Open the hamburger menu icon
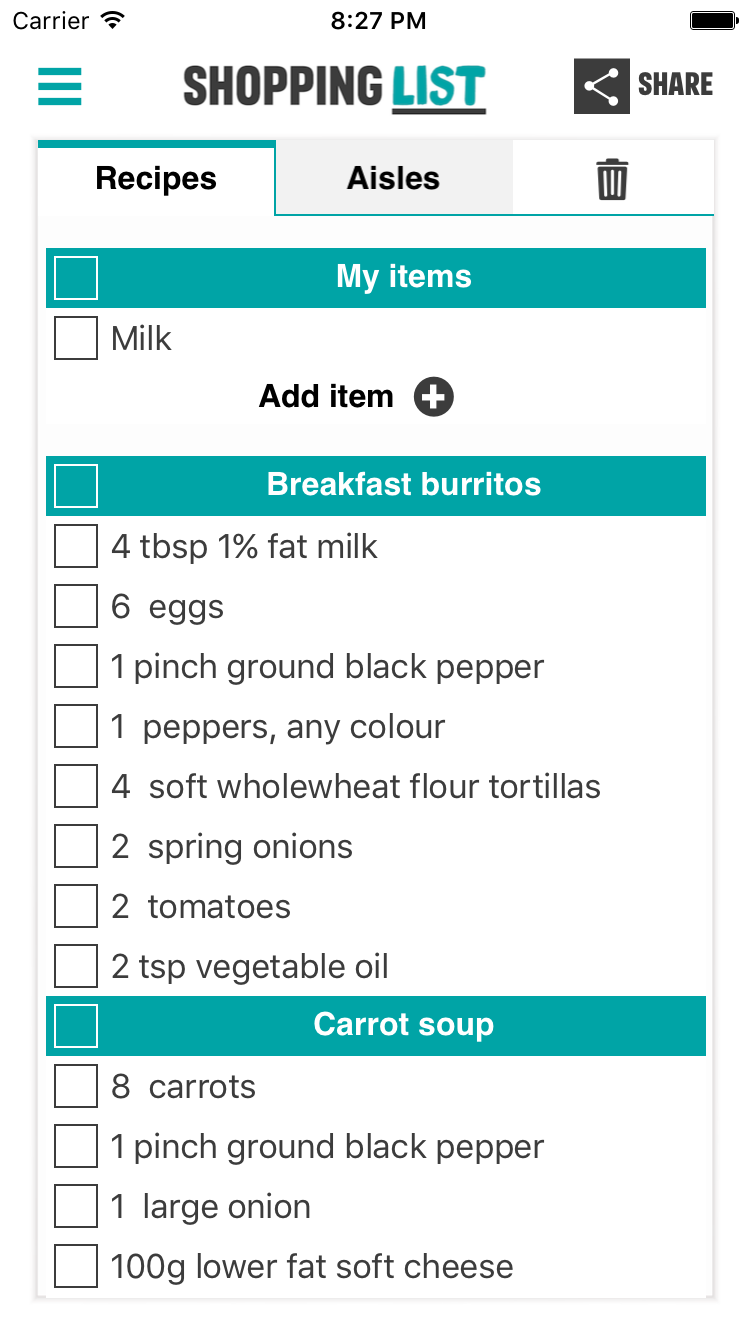Screen dimensions: 750x1334 [x=60, y=86]
